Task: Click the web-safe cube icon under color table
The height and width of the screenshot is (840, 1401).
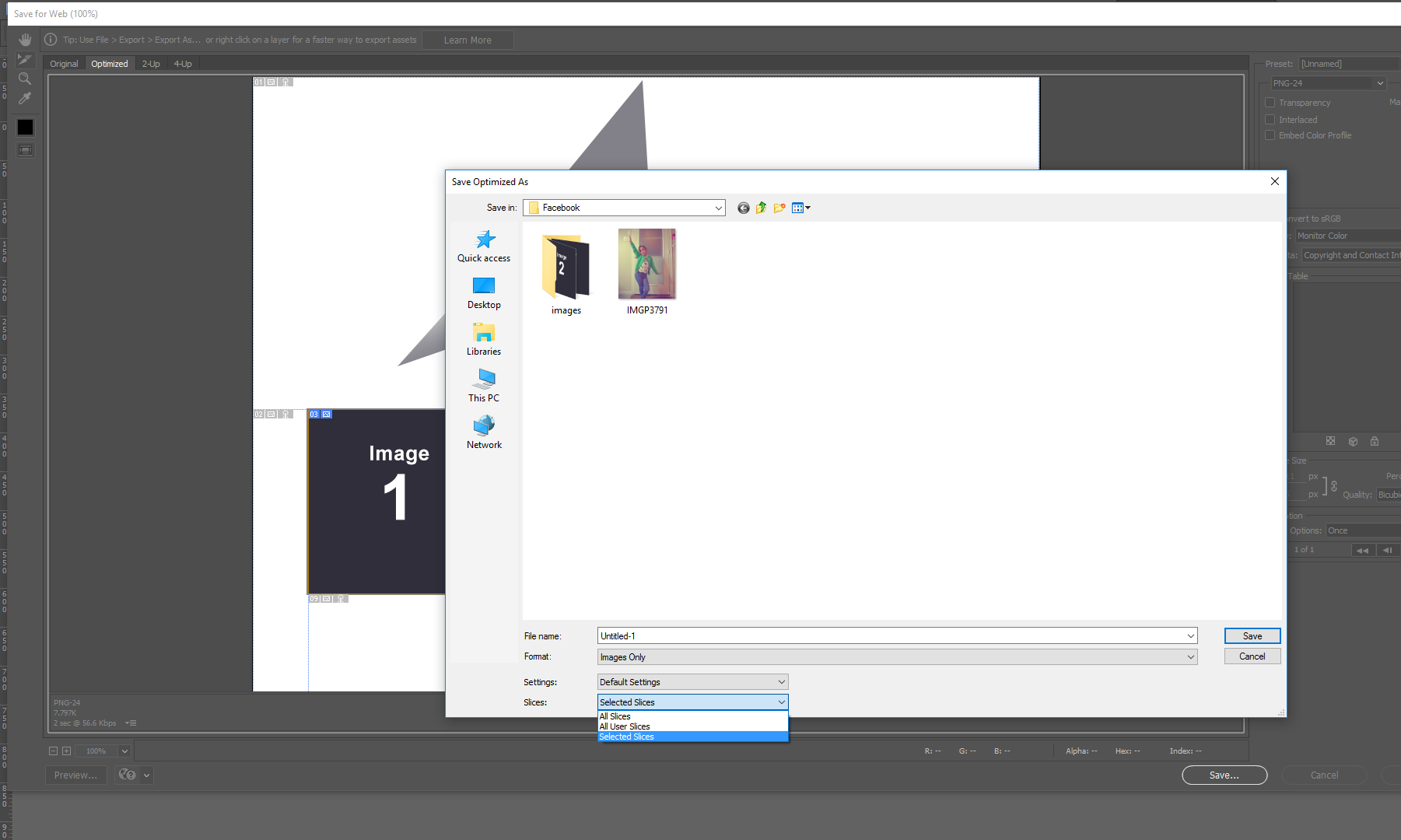Action: 1353,441
